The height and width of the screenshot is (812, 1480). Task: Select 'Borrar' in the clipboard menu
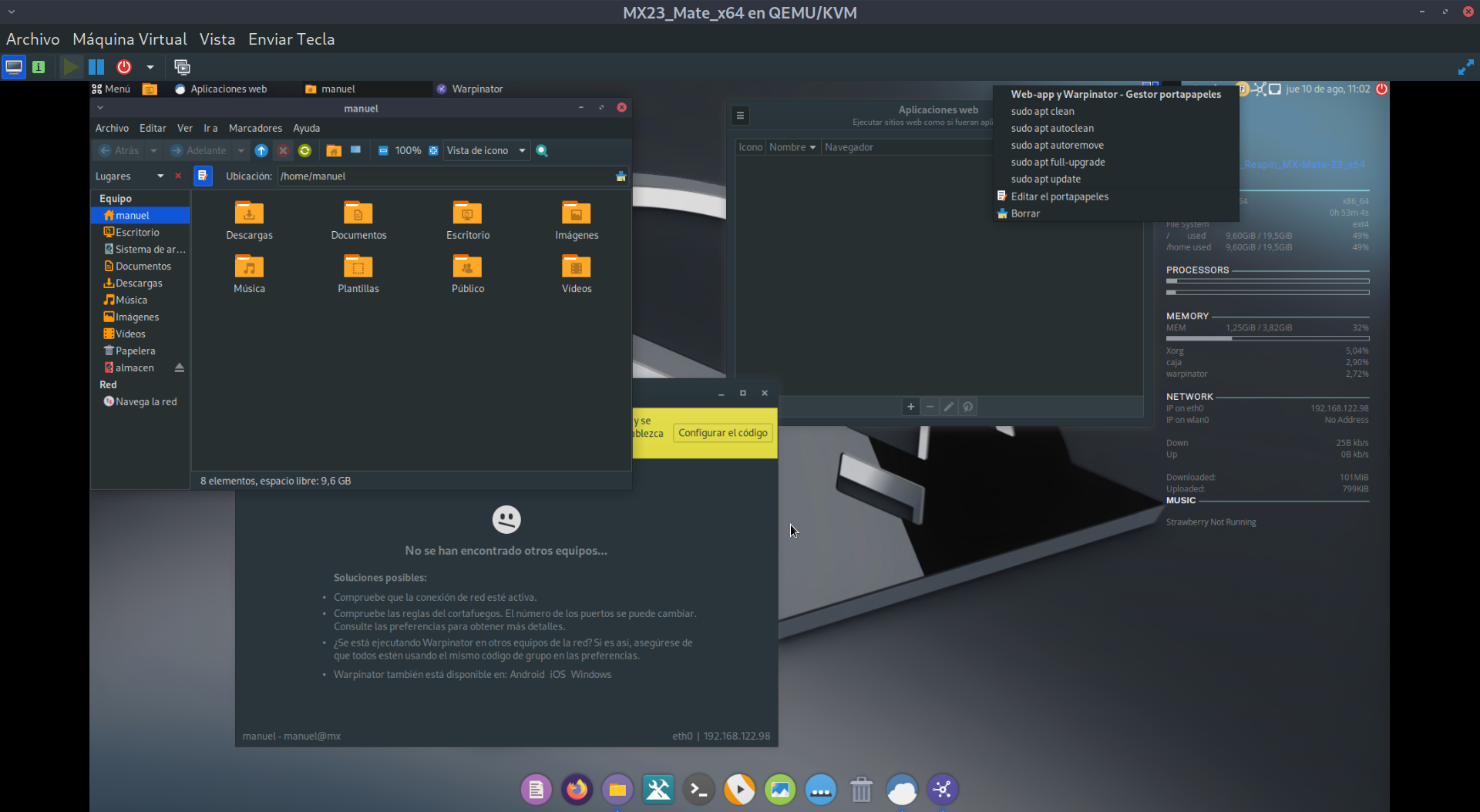[x=1116, y=213]
